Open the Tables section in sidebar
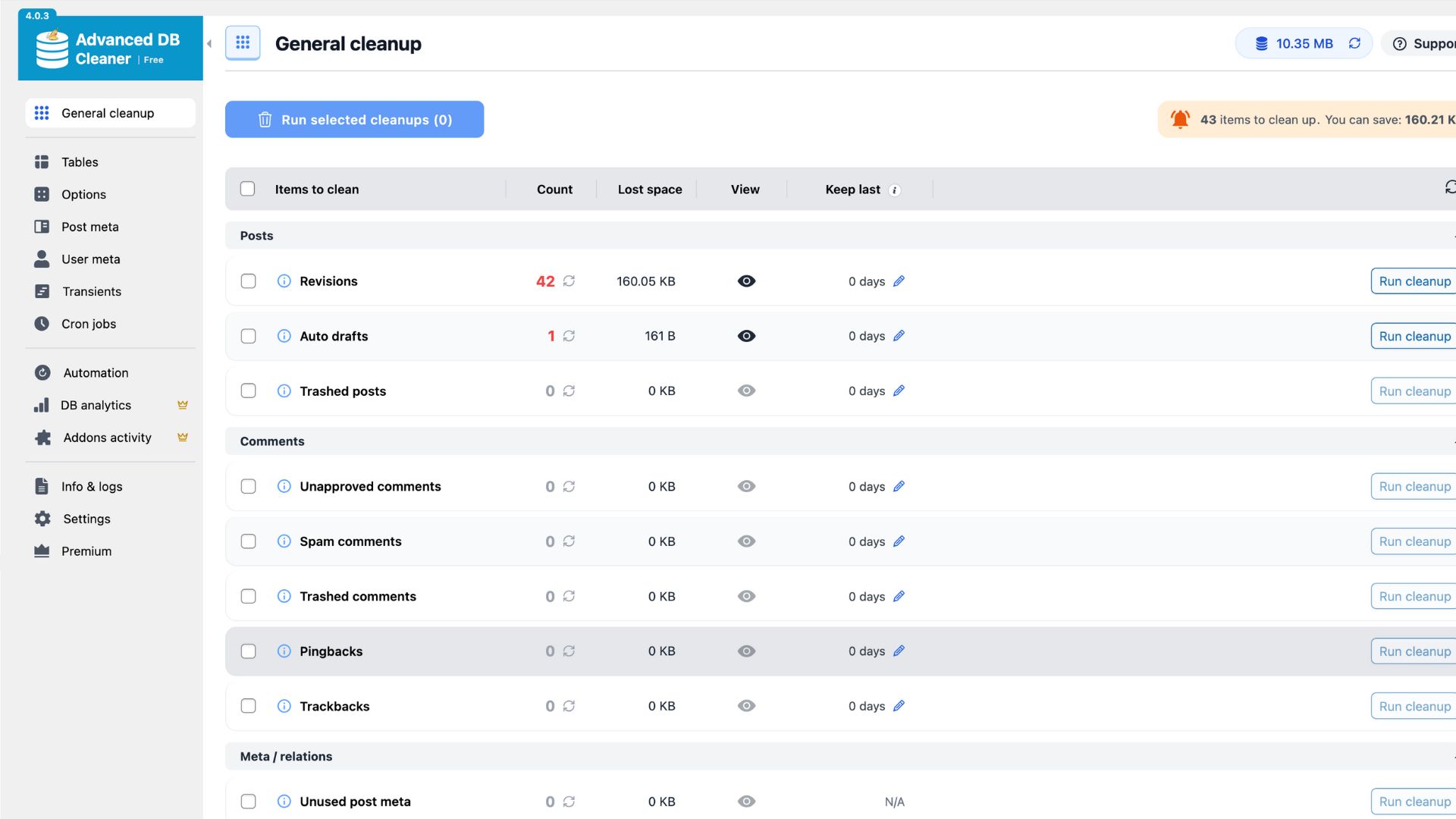 [80, 162]
